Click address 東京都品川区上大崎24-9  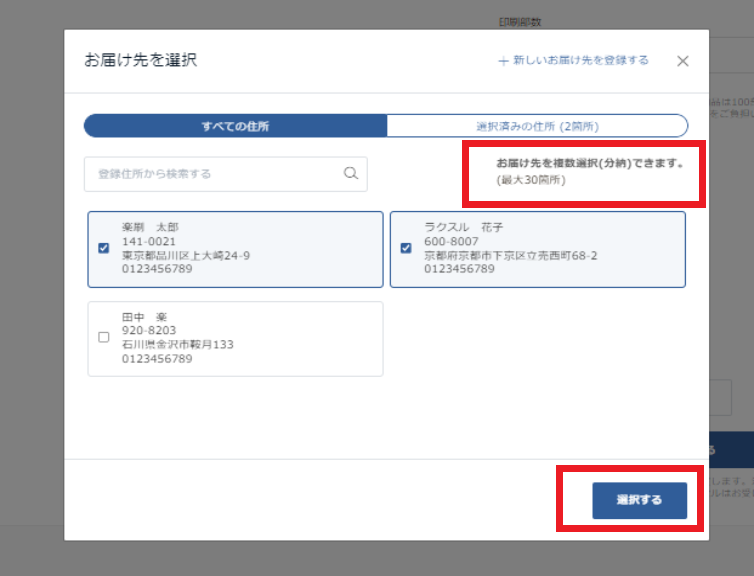[186, 255]
